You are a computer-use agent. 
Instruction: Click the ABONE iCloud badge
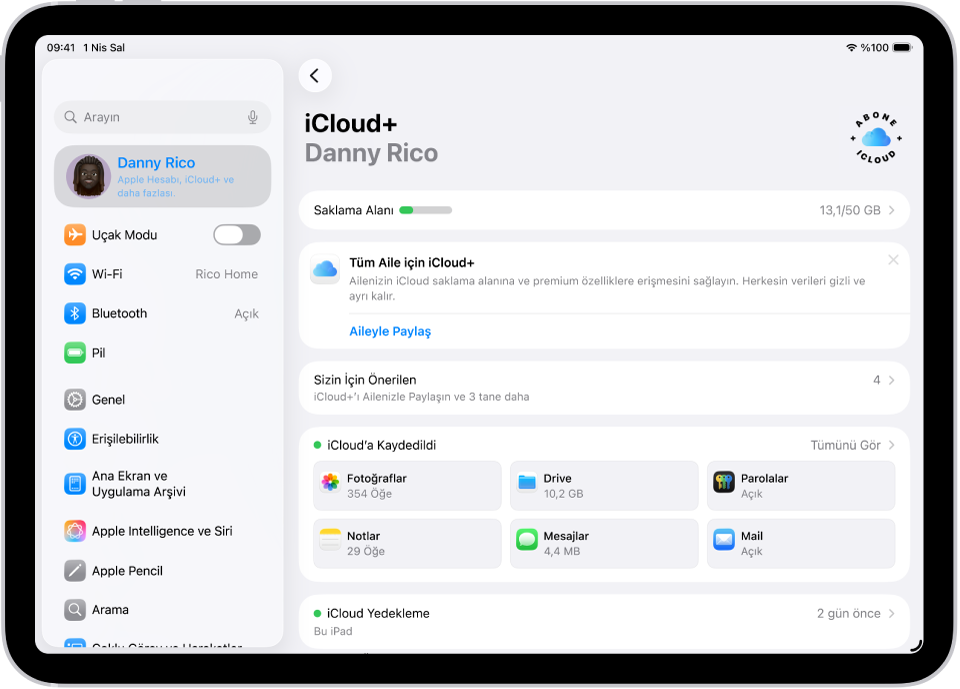(x=875, y=137)
